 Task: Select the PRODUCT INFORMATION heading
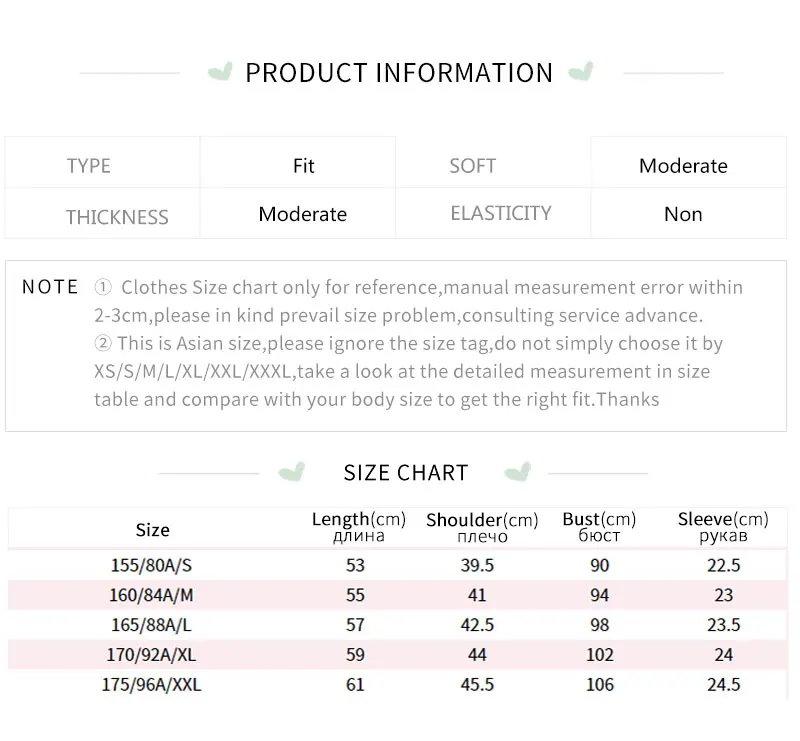(x=399, y=72)
